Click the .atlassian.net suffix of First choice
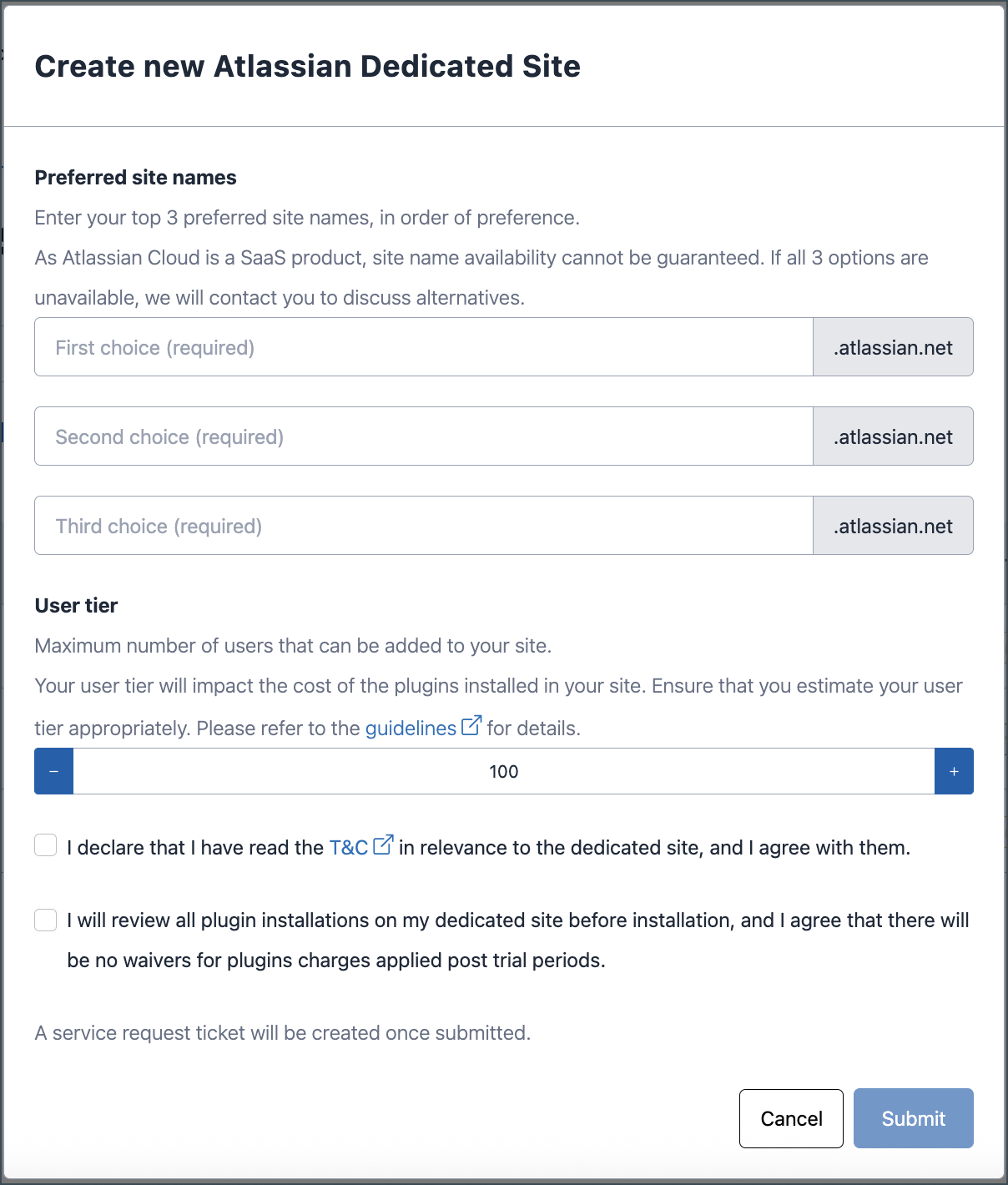The image size is (1008, 1185). [x=893, y=347]
